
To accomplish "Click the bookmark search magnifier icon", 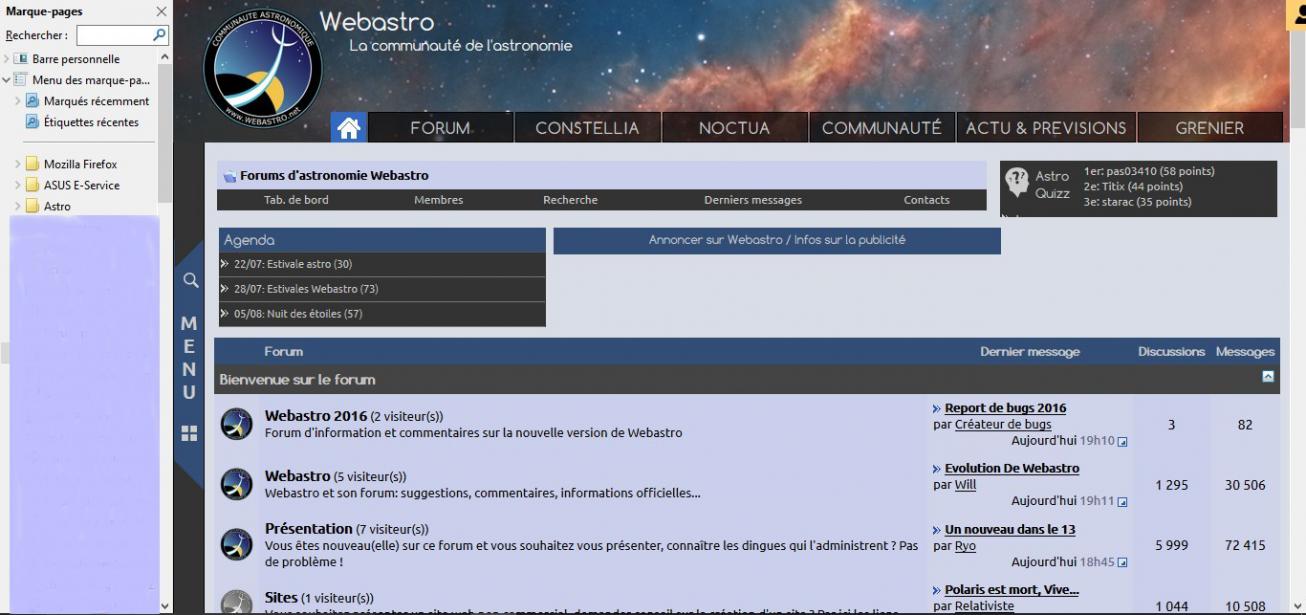I will click(x=159, y=35).
